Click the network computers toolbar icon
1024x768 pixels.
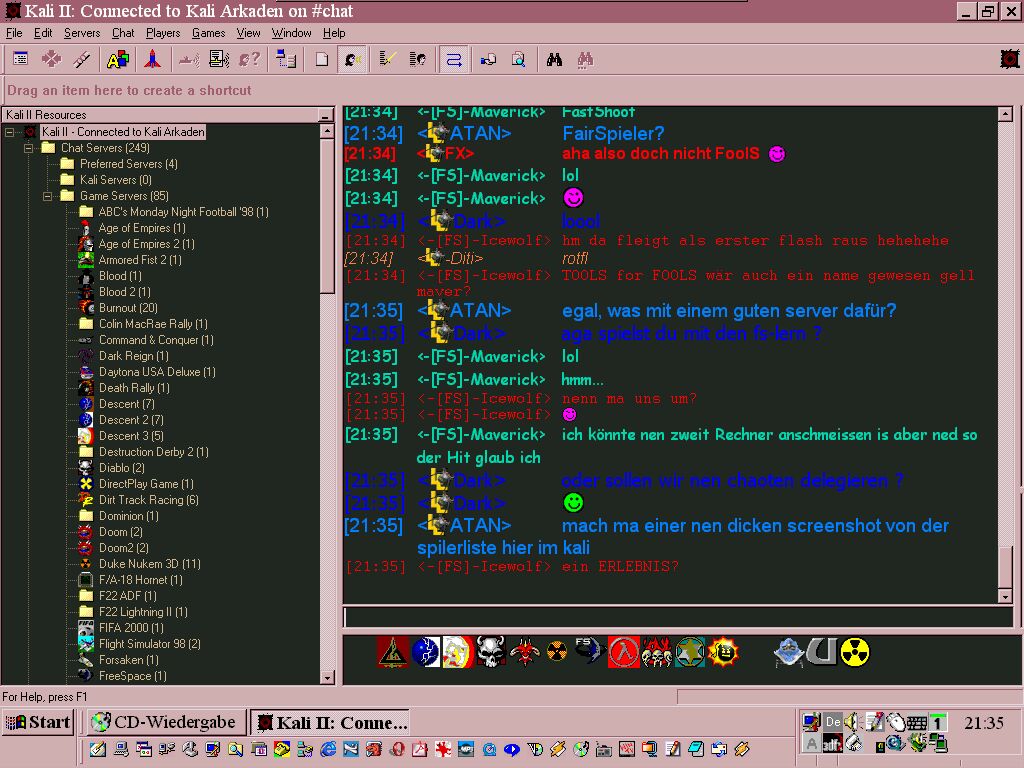click(x=285, y=60)
